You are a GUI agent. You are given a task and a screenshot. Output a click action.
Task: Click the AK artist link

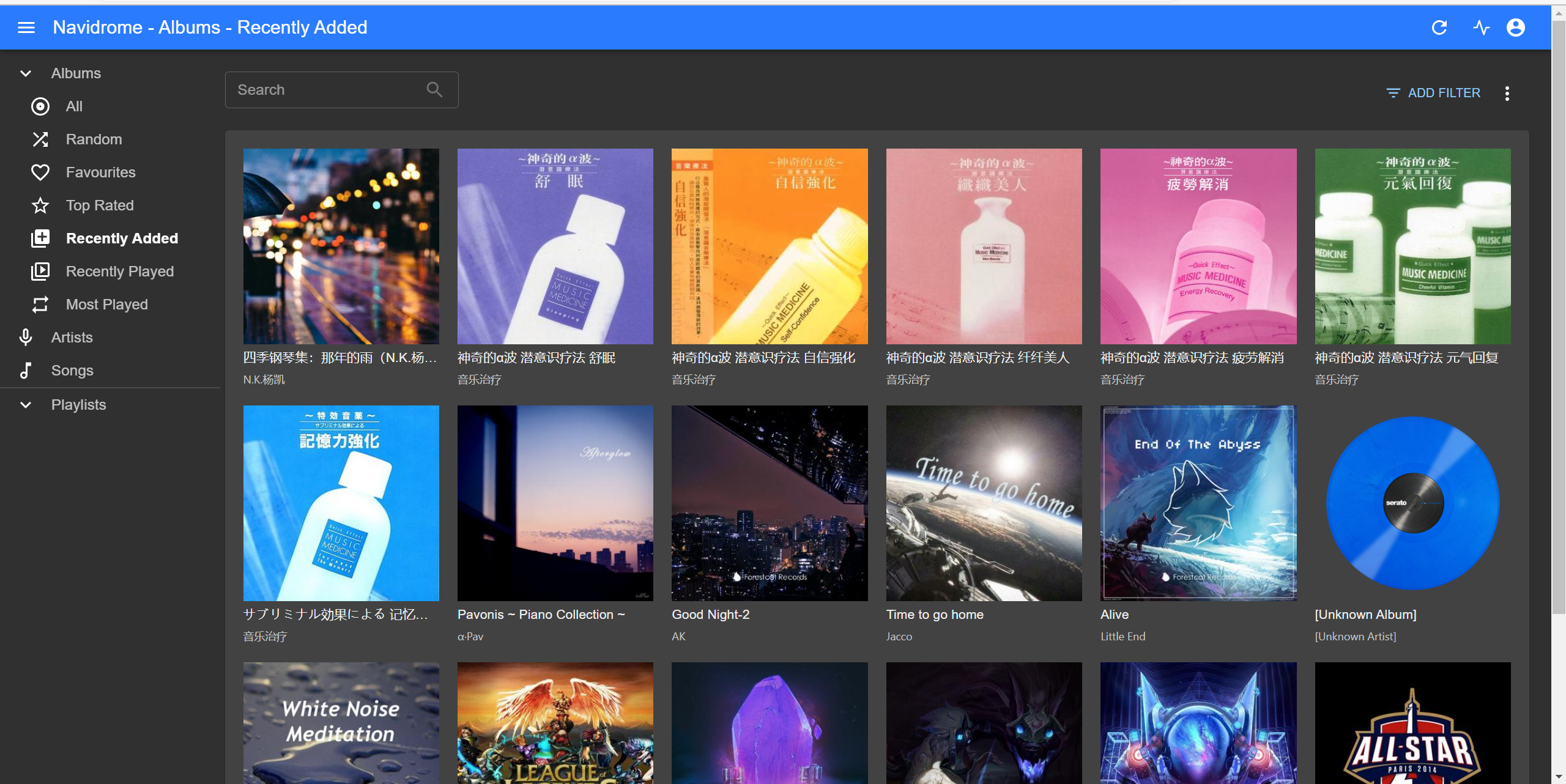point(678,637)
